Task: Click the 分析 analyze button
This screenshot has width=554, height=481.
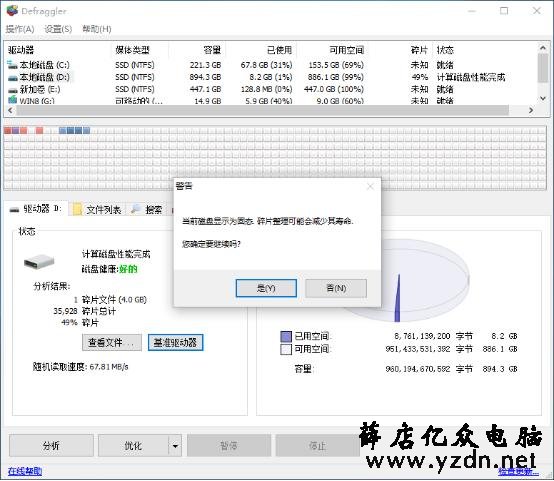Action: point(51,445)
